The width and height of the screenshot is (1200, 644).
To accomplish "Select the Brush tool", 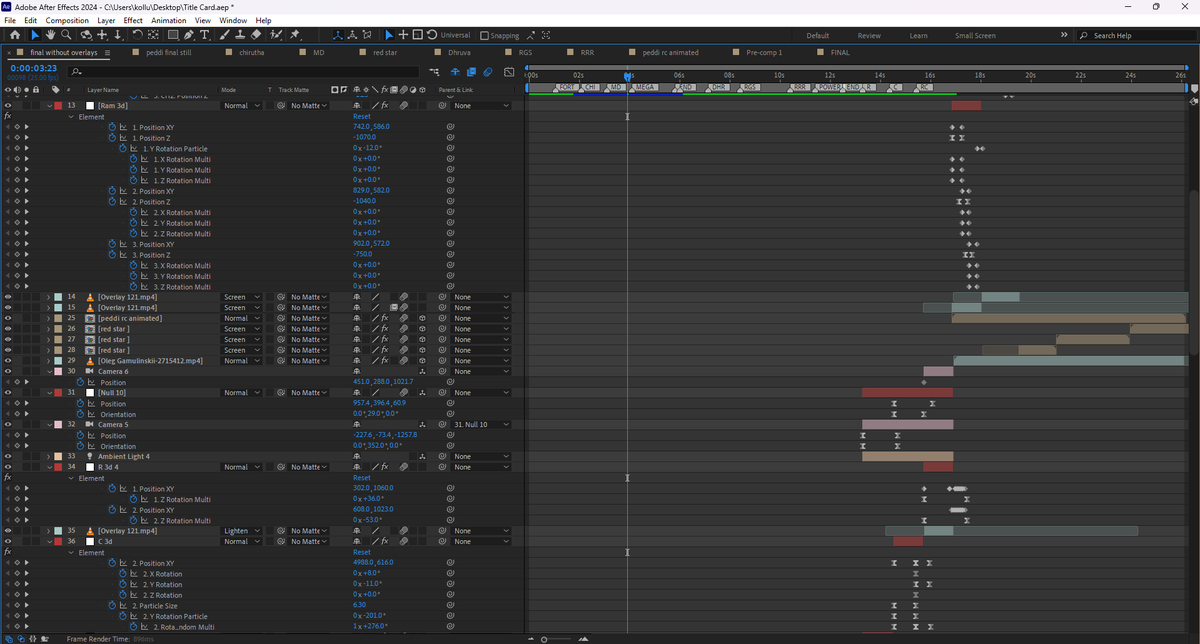I will [225, 35].
